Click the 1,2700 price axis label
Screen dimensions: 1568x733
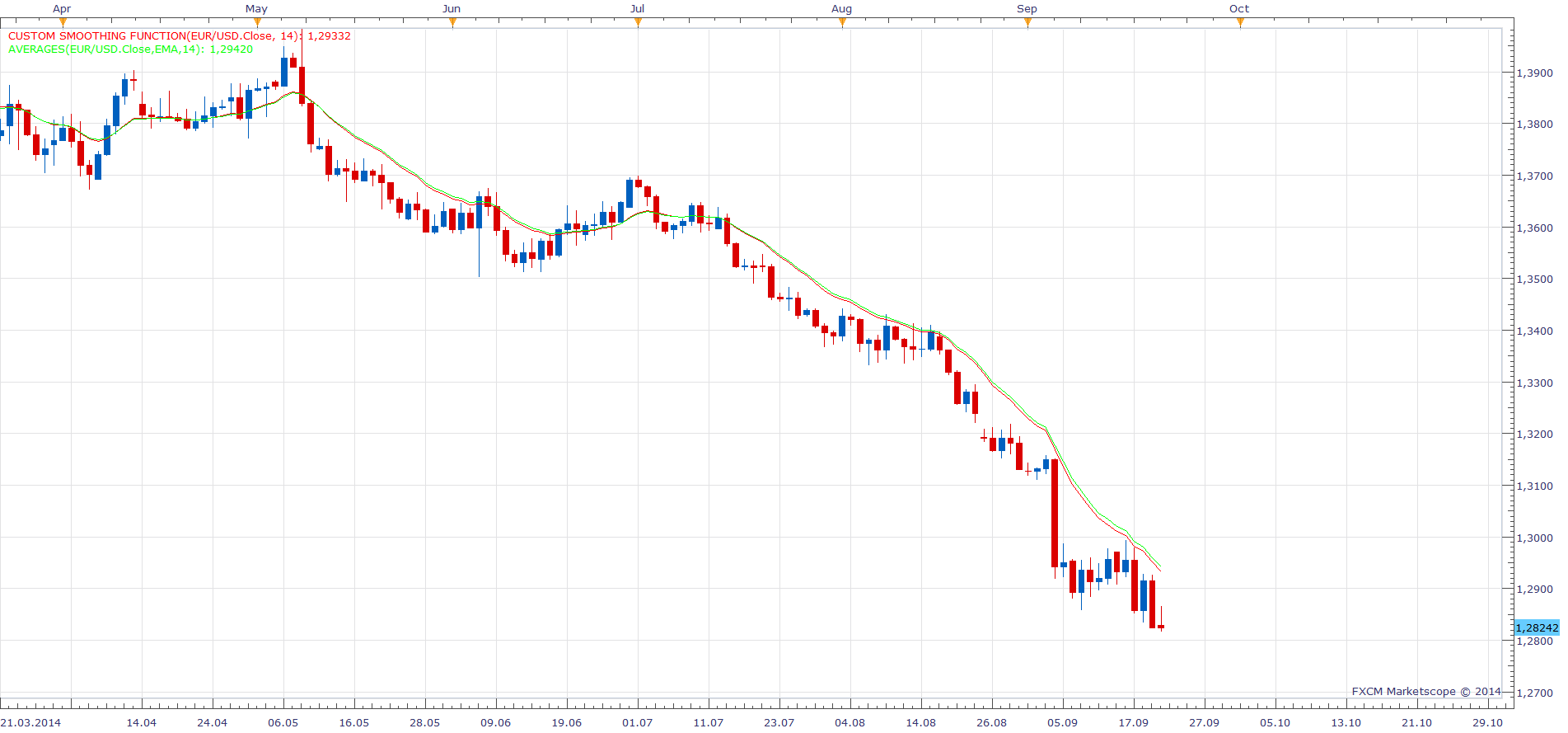(x=1535, y=693)
